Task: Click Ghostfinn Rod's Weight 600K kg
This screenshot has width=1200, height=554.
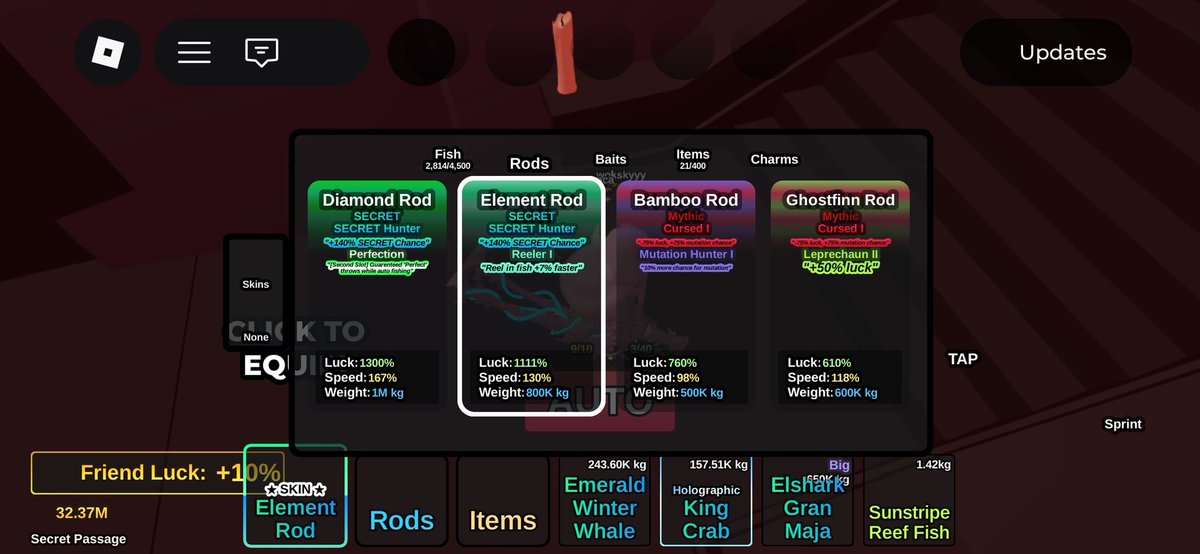Action: pos(833,393)
